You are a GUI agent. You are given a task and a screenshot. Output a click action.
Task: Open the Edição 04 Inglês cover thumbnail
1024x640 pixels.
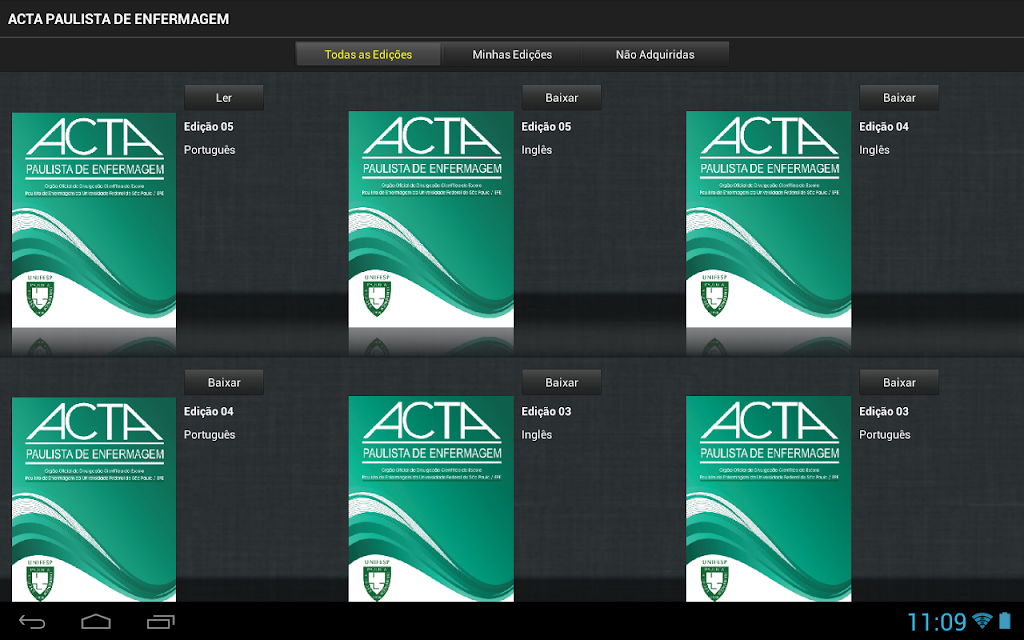769,219
